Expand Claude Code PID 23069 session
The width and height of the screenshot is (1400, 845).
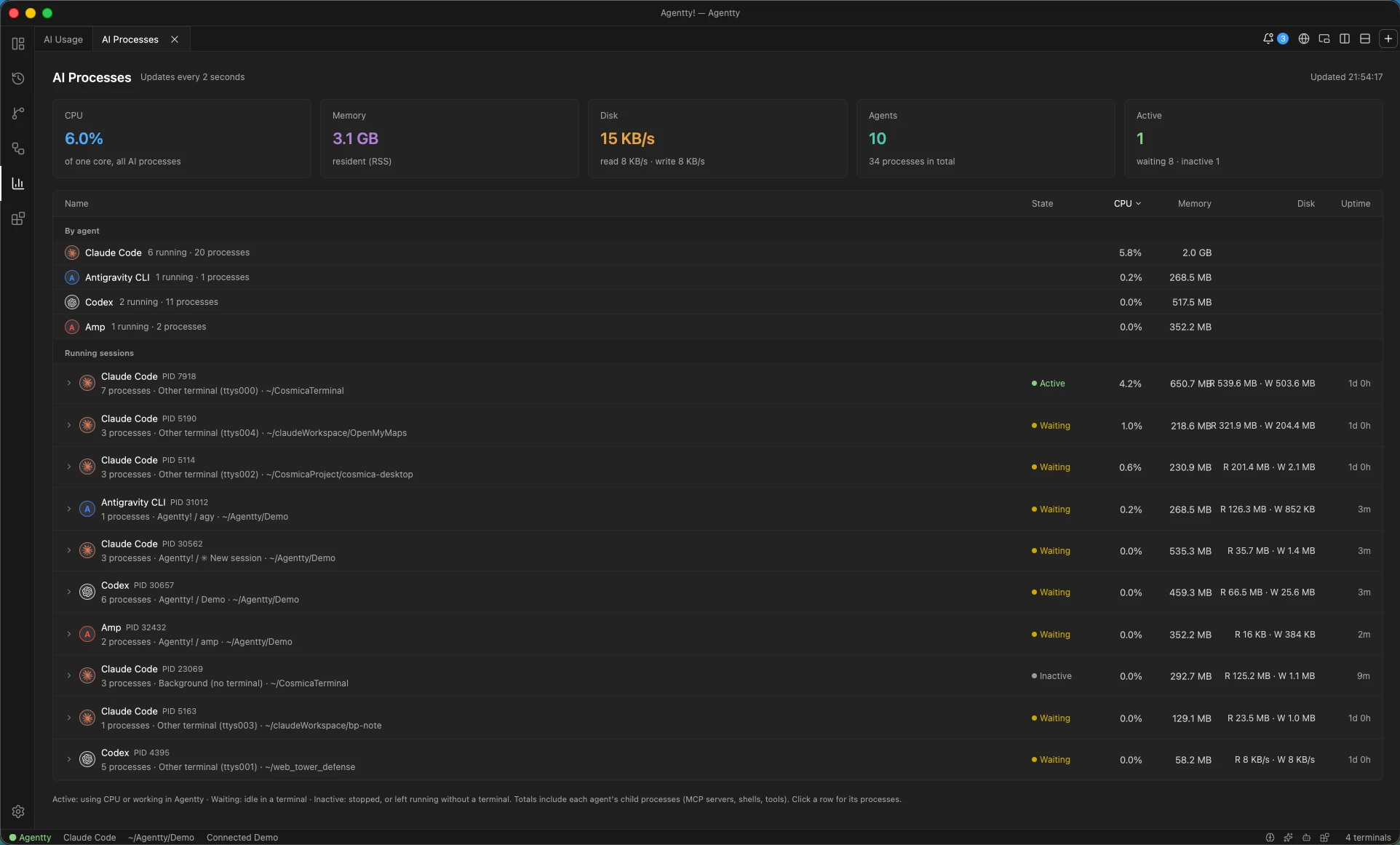point(69,675)
